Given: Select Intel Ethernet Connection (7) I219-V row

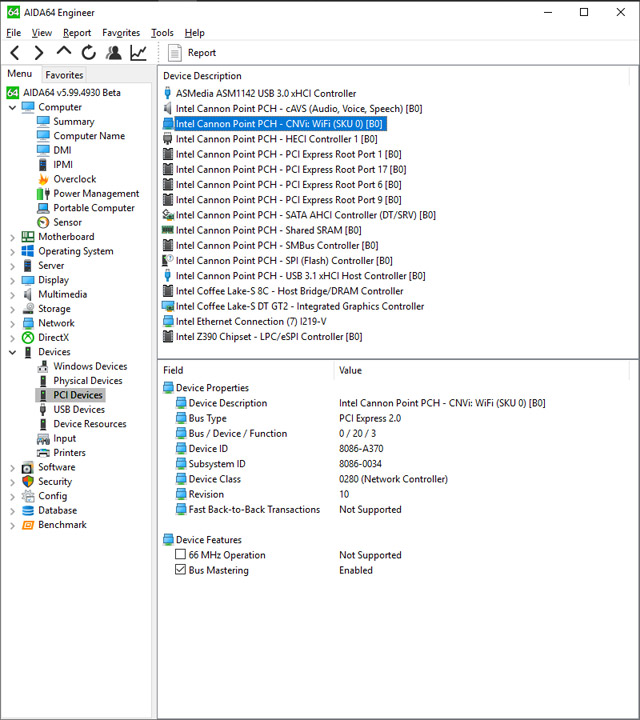Looking at the screenshot, I should click(x=244, y=321).
